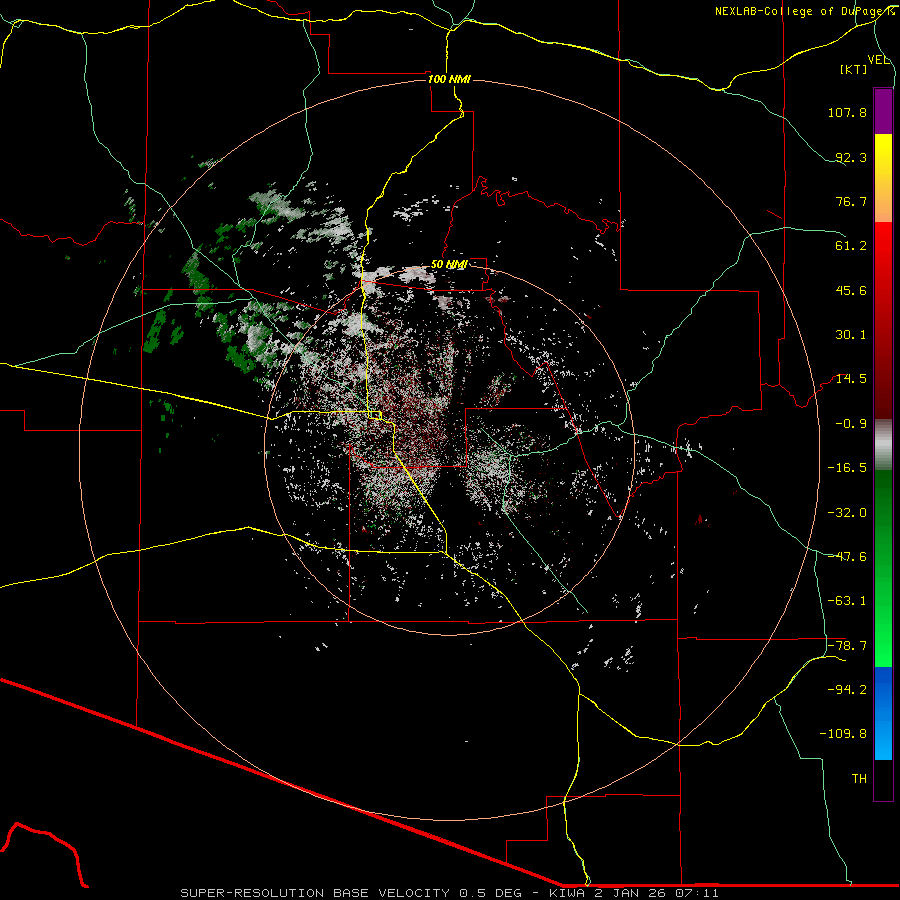
Task: Click the 100 NMI range ring label
Action: 449,79
